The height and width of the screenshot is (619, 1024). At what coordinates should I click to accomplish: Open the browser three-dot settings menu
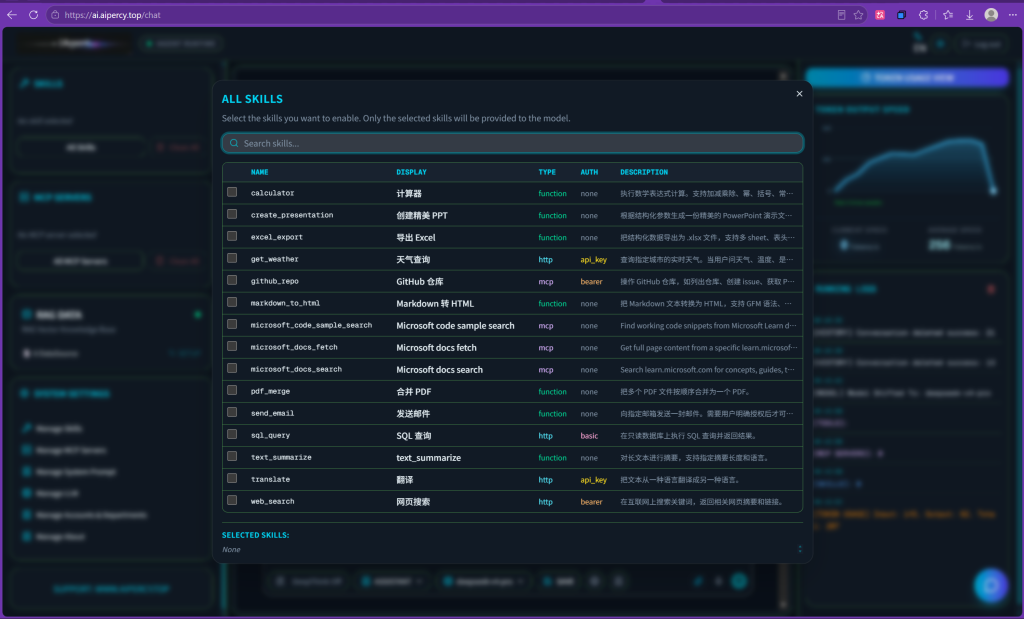pos(1012,14)
